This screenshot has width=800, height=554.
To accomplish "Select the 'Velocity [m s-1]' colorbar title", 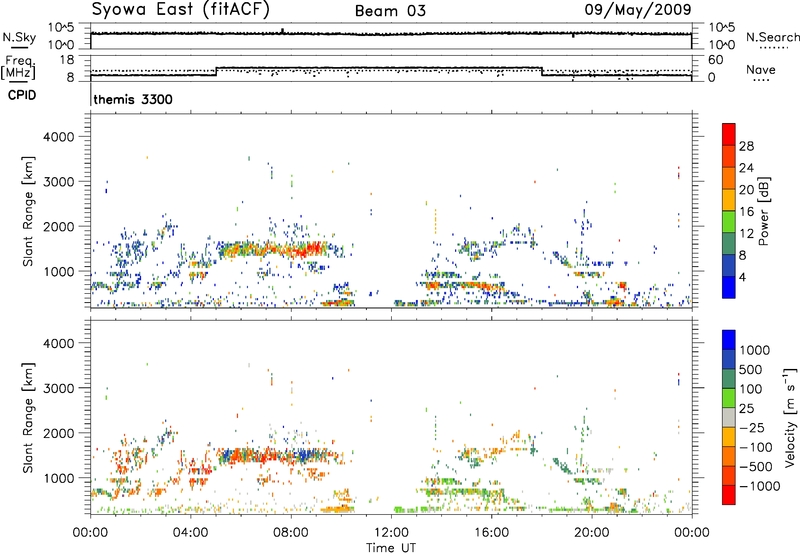I will coord(790,417).
